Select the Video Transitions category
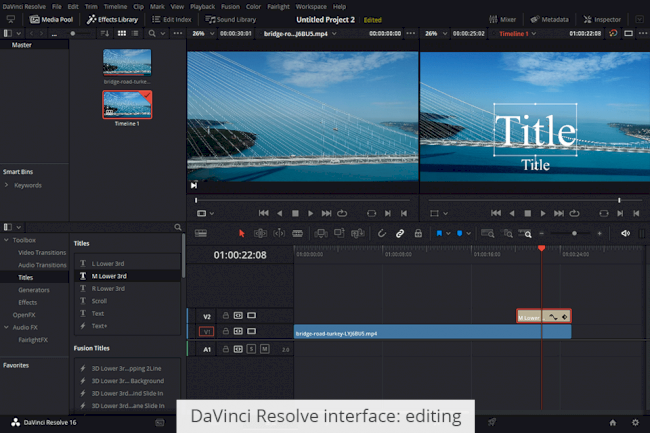Screen dimensions: 650x433 click(x=42, y=252)
